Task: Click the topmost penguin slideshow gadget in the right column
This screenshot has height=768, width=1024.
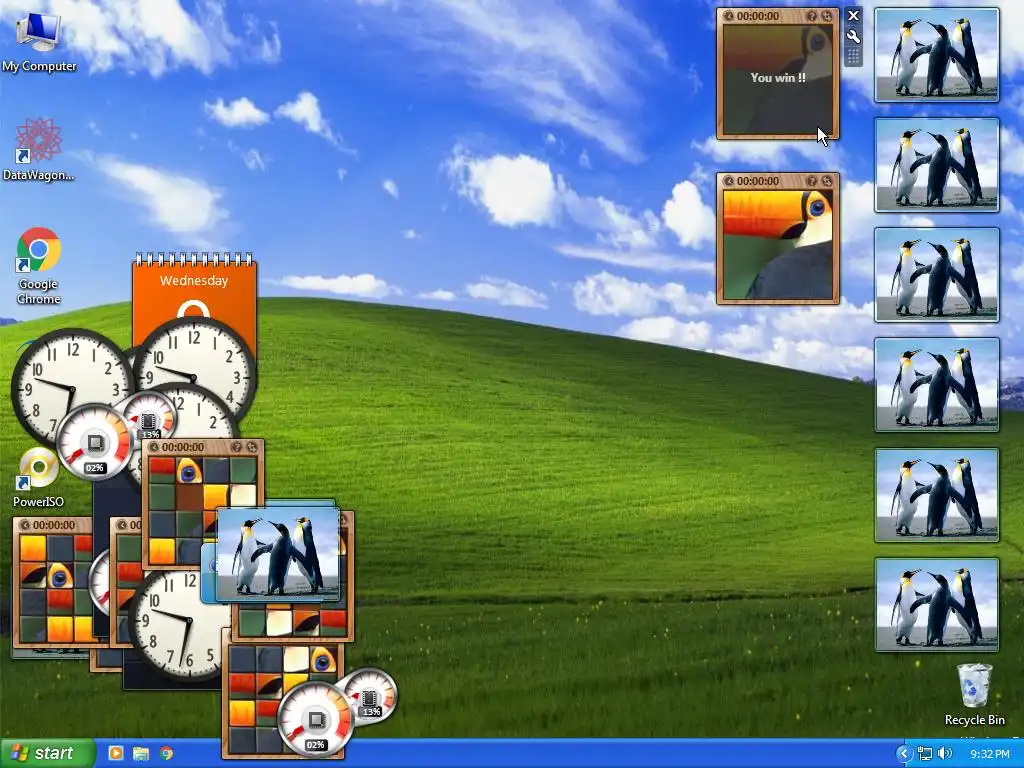Action: 936,55
